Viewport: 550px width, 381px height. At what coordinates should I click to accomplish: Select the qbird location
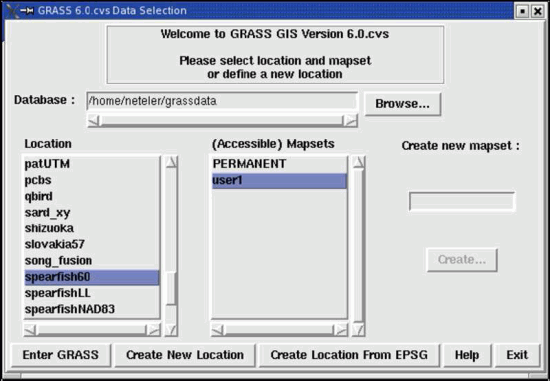[x=92, y=196]
